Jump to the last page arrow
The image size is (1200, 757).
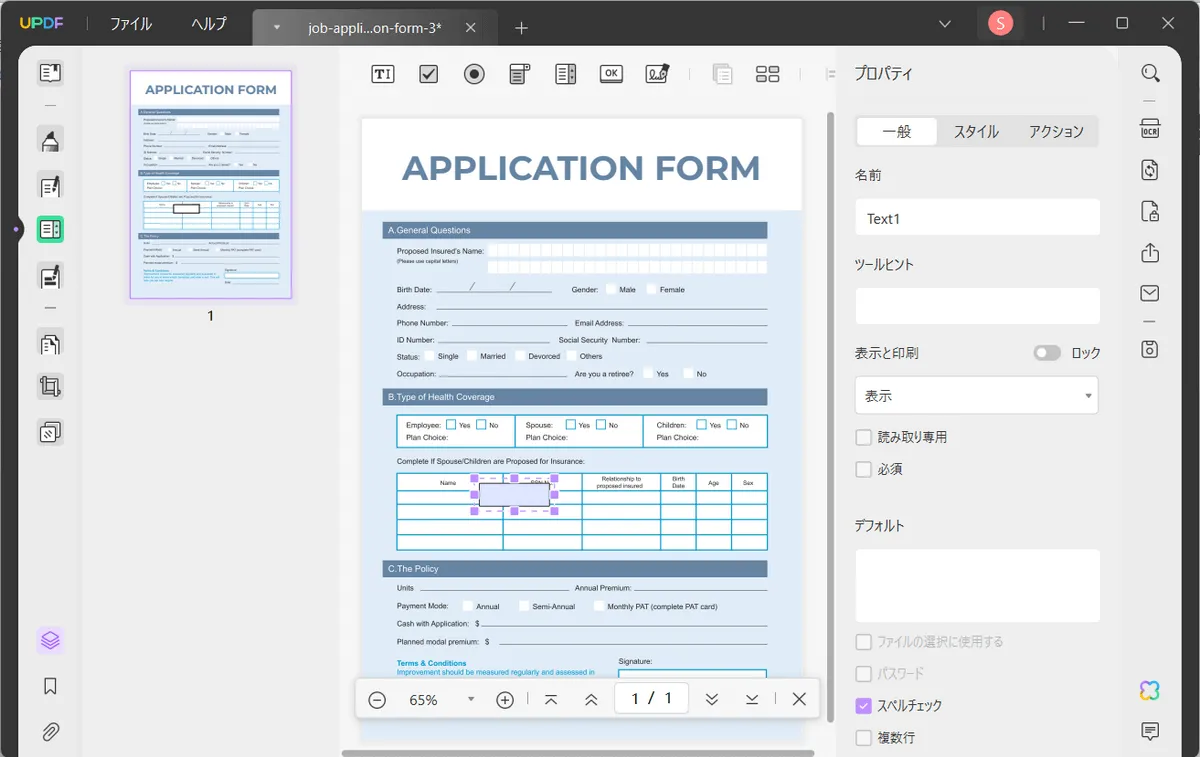pyautogui.click(x=752, y=700)
